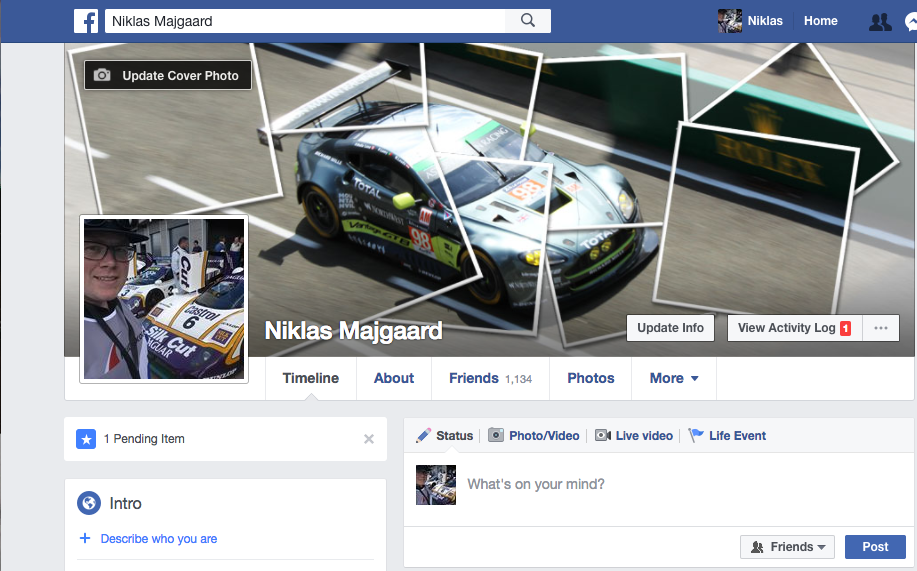Open the Photos tab
Viewport: 917px width, 571px height.
(590, 378)
